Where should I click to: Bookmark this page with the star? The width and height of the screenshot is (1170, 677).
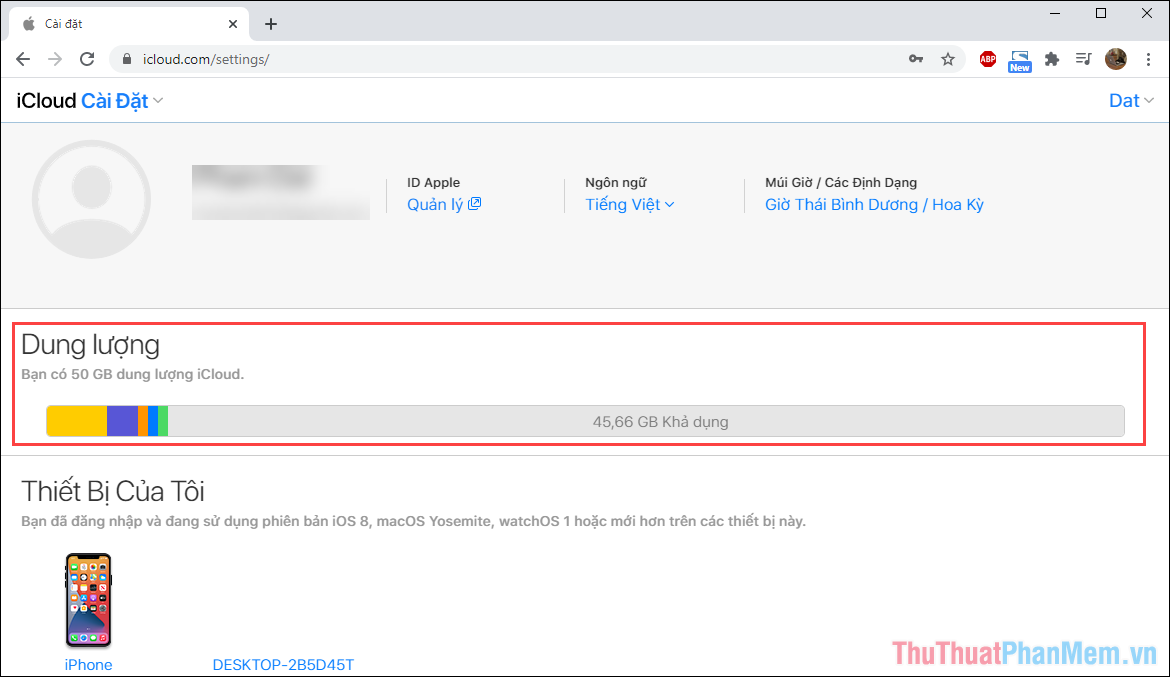click(948, 59)
